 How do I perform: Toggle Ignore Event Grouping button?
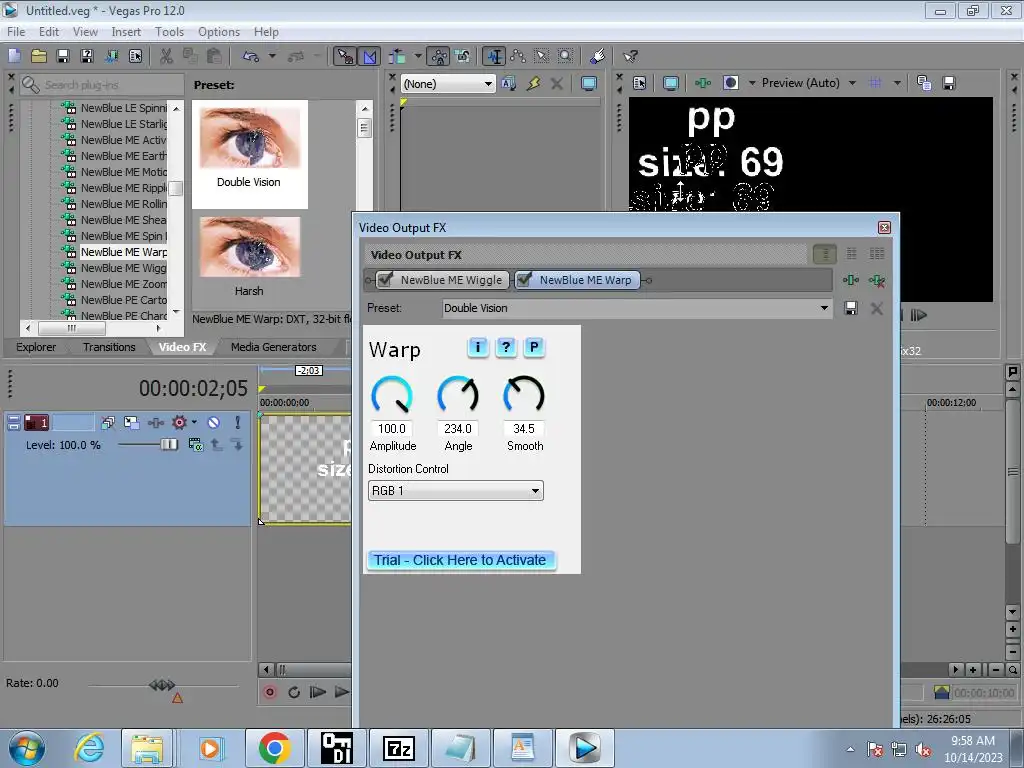coord(463,57)
